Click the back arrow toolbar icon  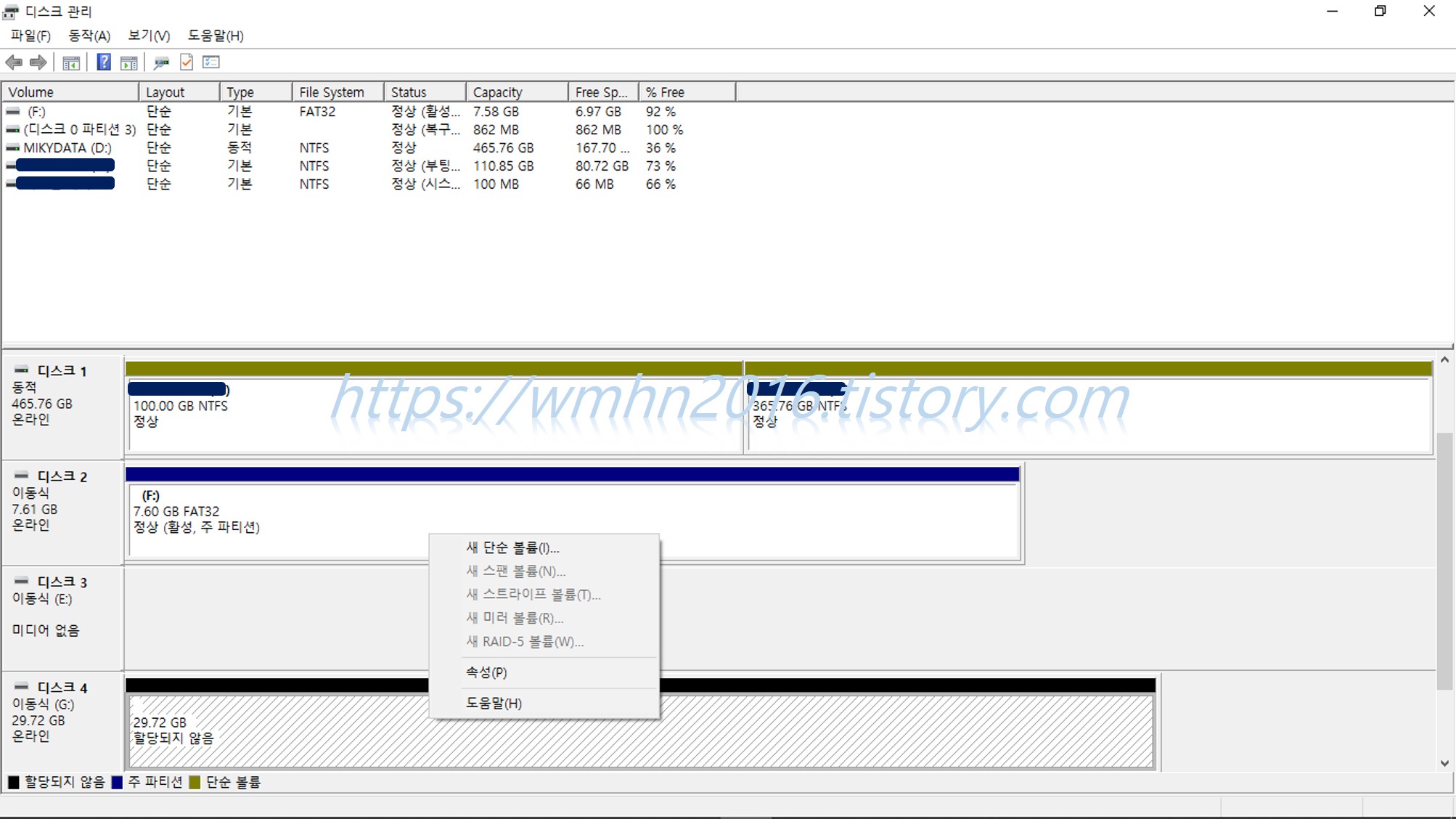coord(13,62)
